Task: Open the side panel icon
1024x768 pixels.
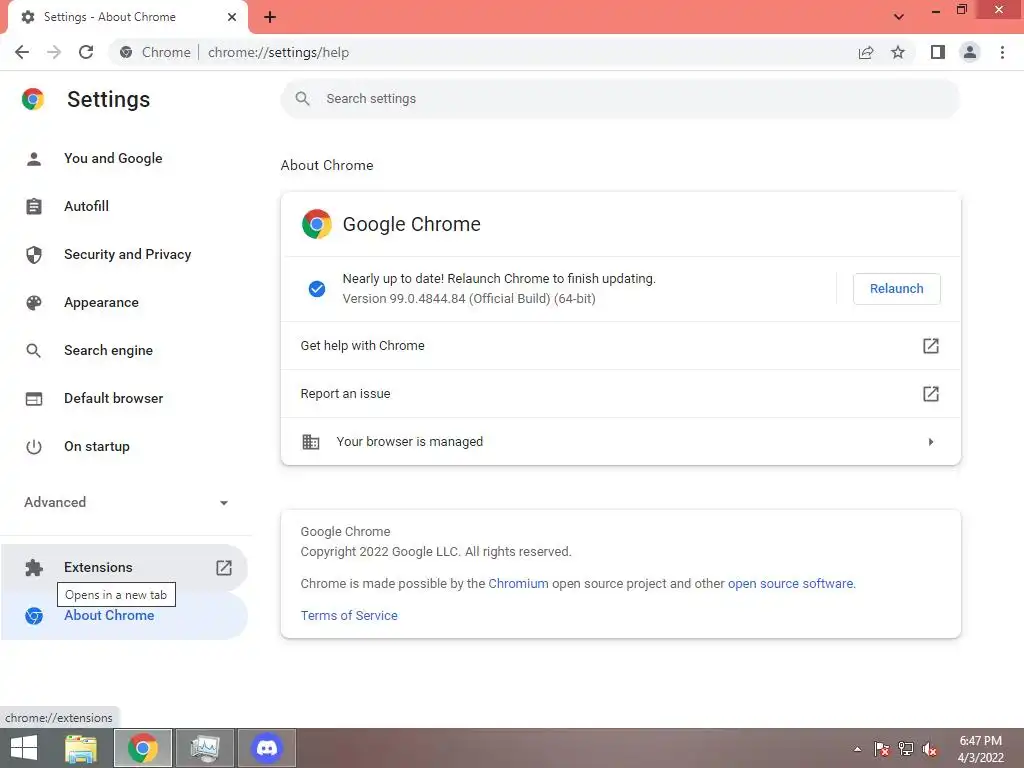Action: 938,52
